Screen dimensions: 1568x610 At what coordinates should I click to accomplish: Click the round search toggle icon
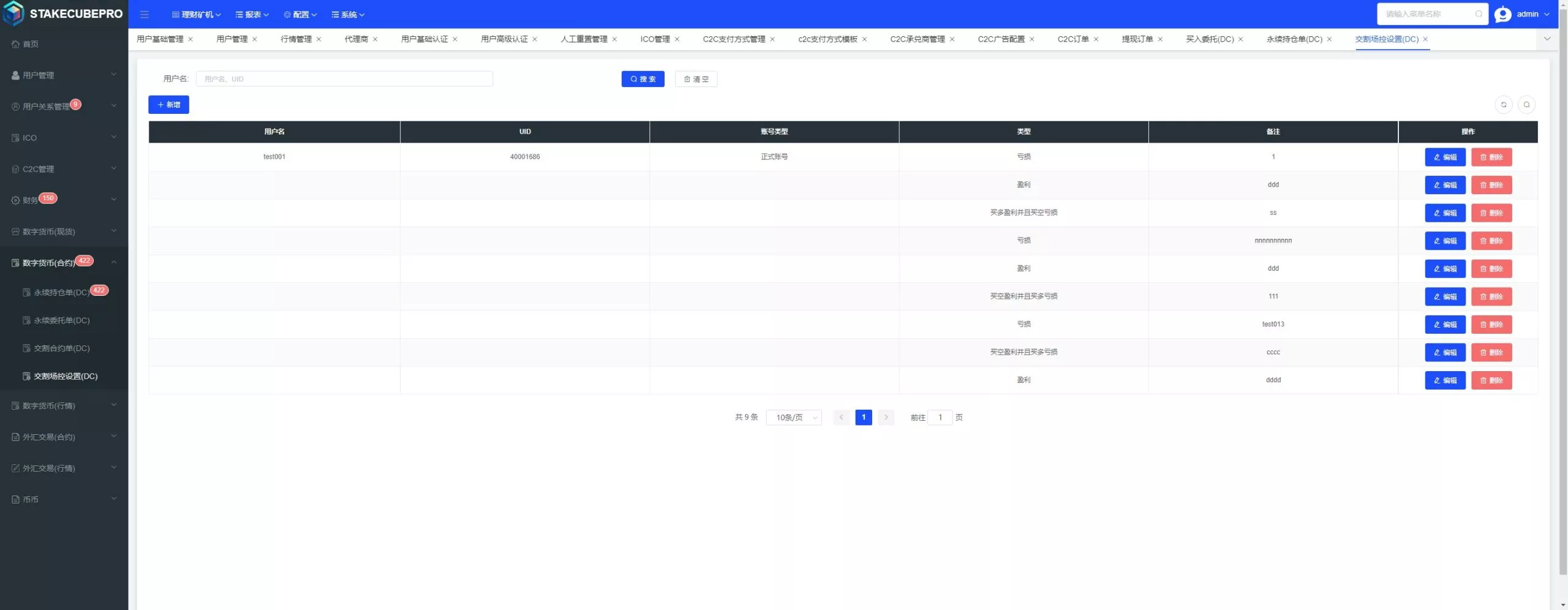[1526, 105]
